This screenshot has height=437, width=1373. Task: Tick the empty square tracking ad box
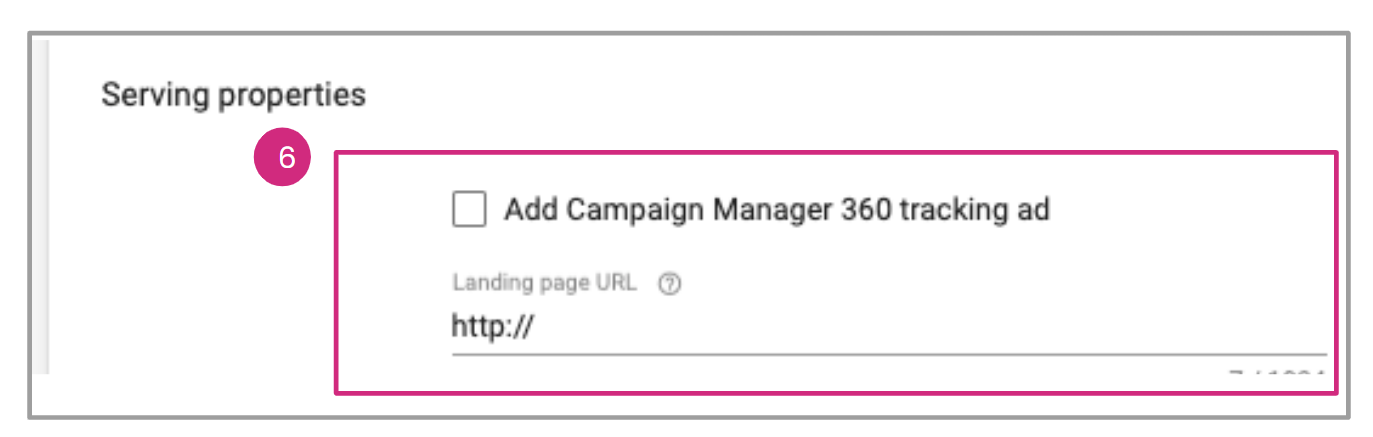[x=469, y=210]
